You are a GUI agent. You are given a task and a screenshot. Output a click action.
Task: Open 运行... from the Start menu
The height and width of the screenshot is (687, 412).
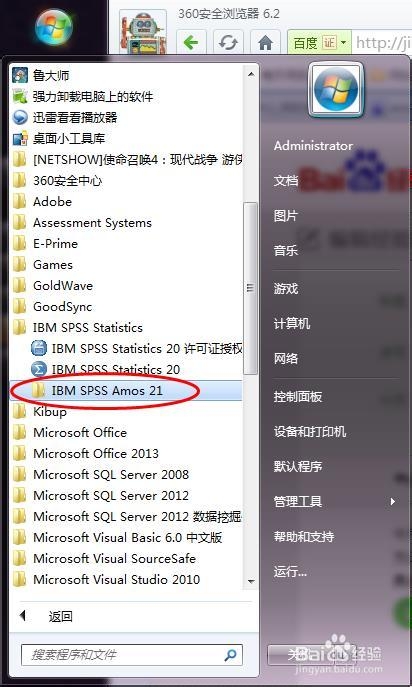(290, 571)
